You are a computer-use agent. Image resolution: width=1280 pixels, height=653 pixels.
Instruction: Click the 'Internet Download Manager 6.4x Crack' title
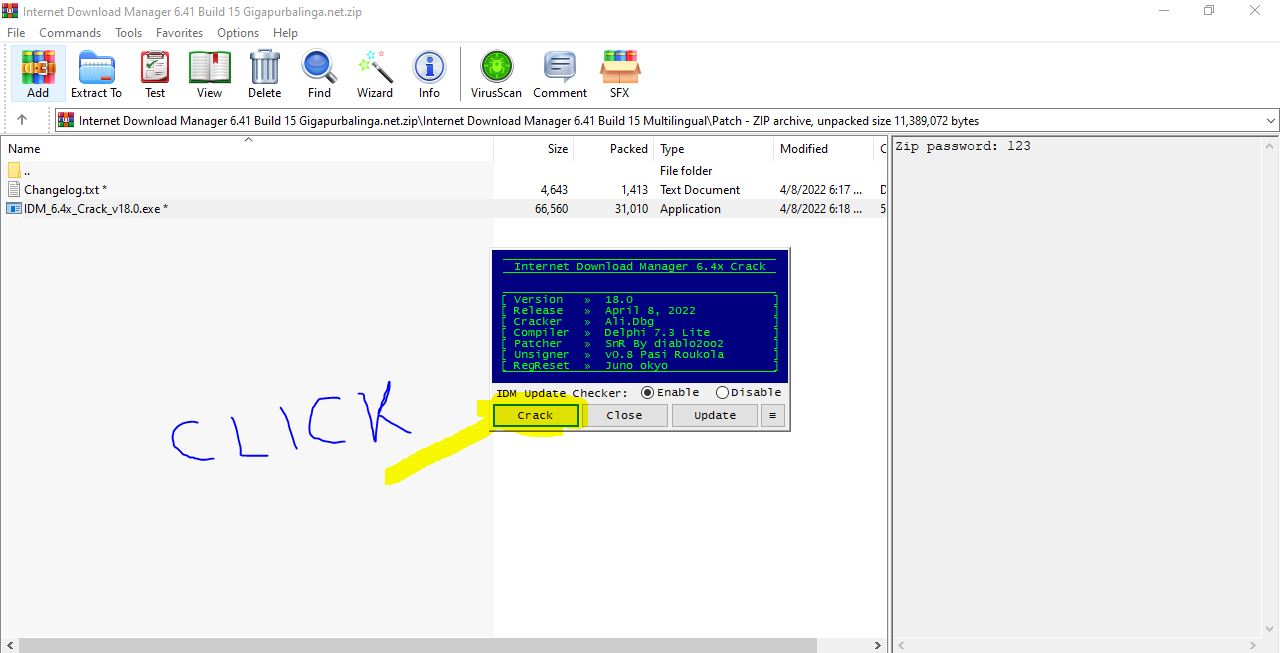pyautogui.click(x=640, y=267)
